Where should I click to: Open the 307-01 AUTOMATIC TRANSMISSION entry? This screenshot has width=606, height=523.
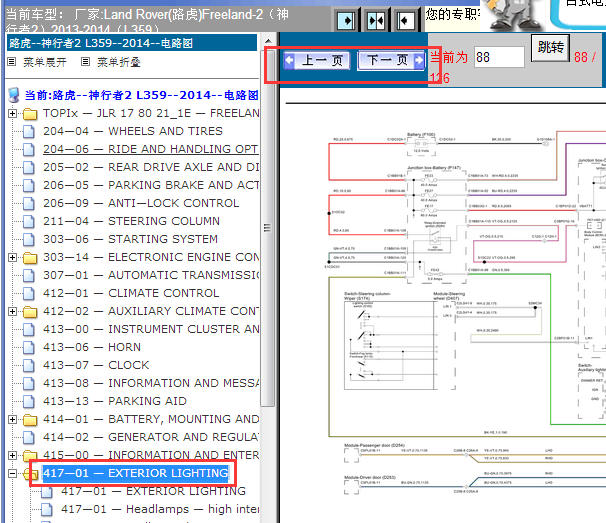pos(151,275)
